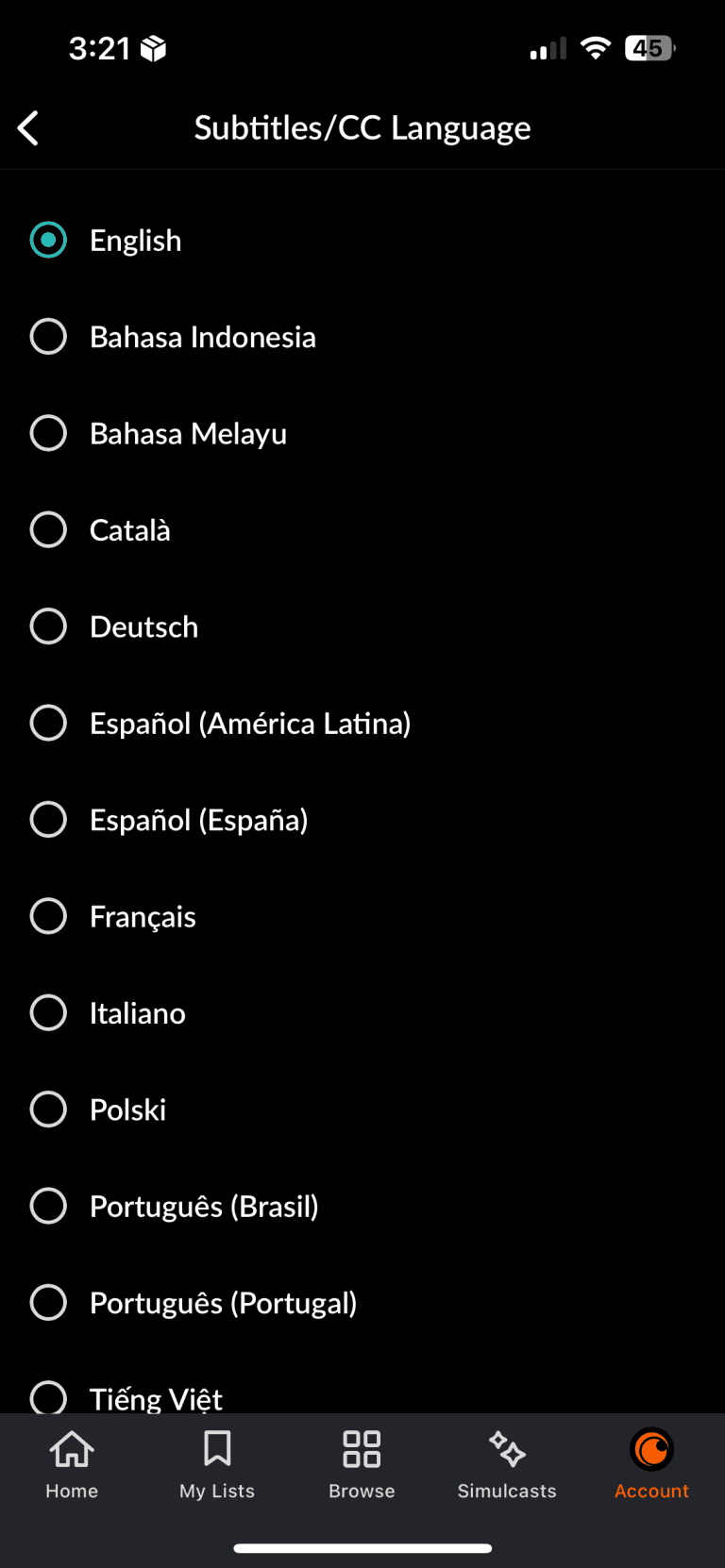The width and height of the screenshot is (725, 1568).
Task: Switch to the Browse tab
Action: [362, 1462]
